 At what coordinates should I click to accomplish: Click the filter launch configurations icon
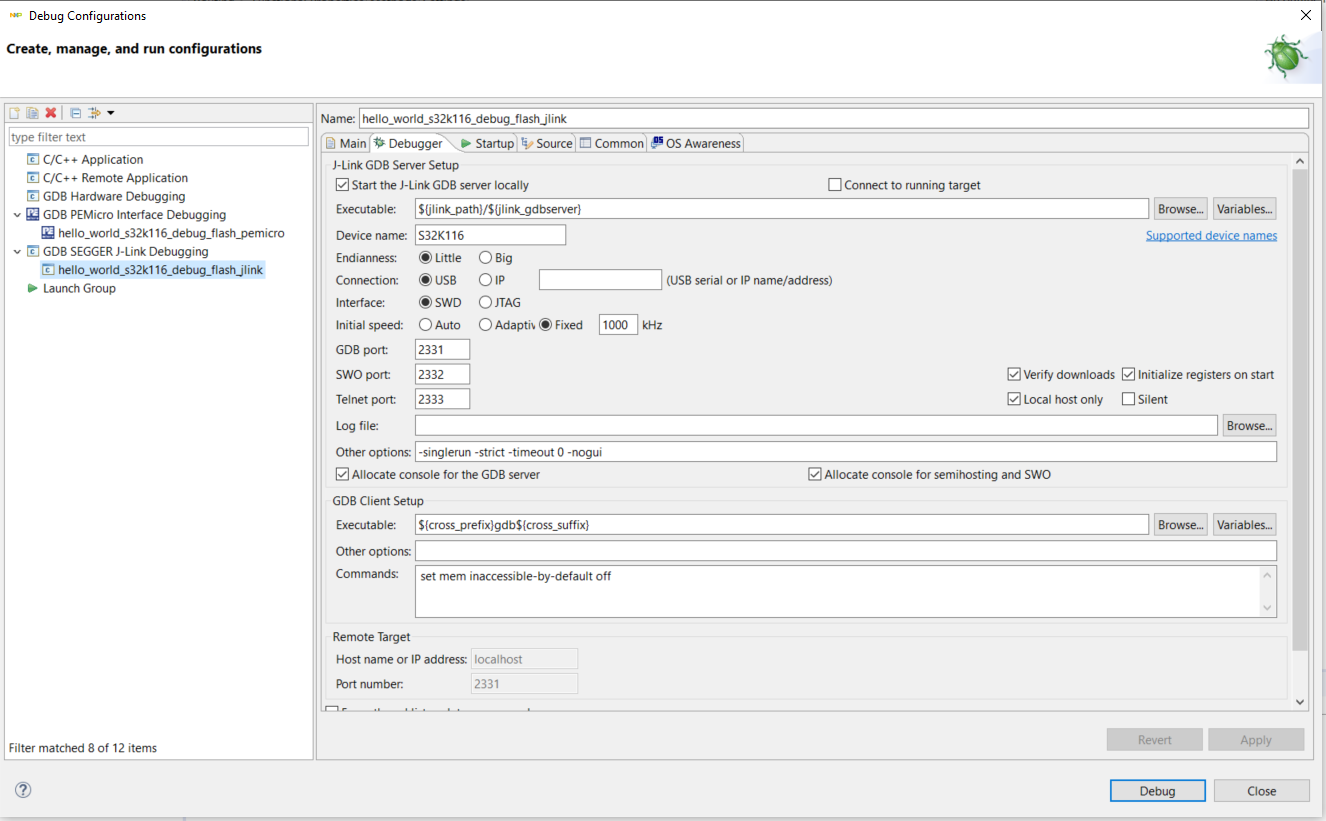(x=94, y=113)
